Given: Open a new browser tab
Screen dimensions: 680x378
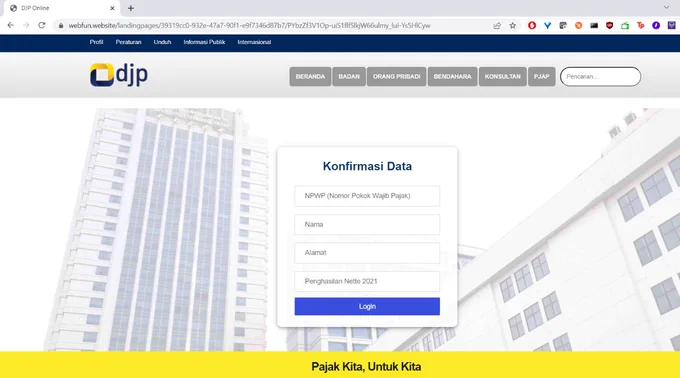Looking at the screenshot, I should 131,8.
